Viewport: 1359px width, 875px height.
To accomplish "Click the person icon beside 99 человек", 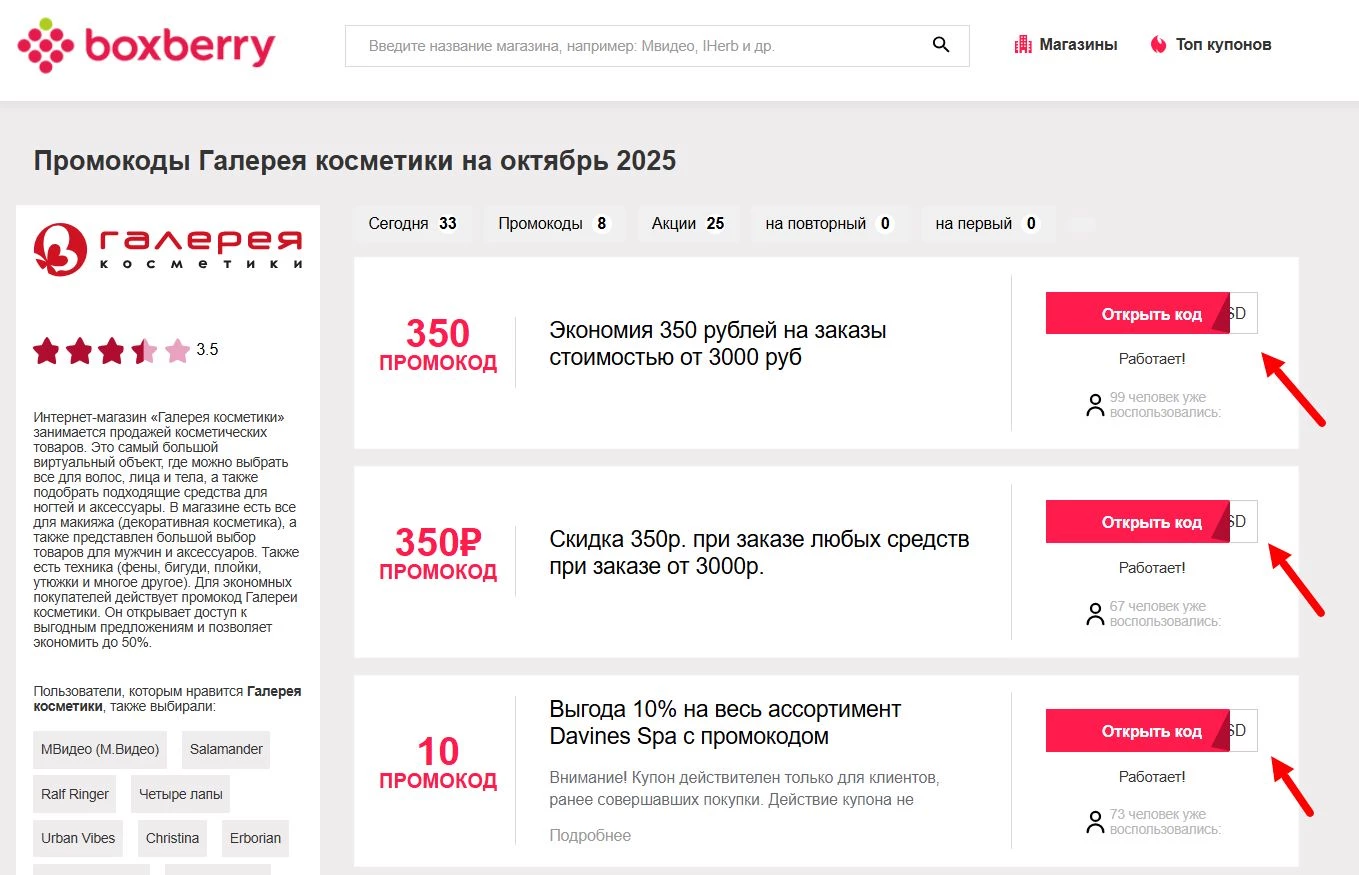I will 1095,405.
